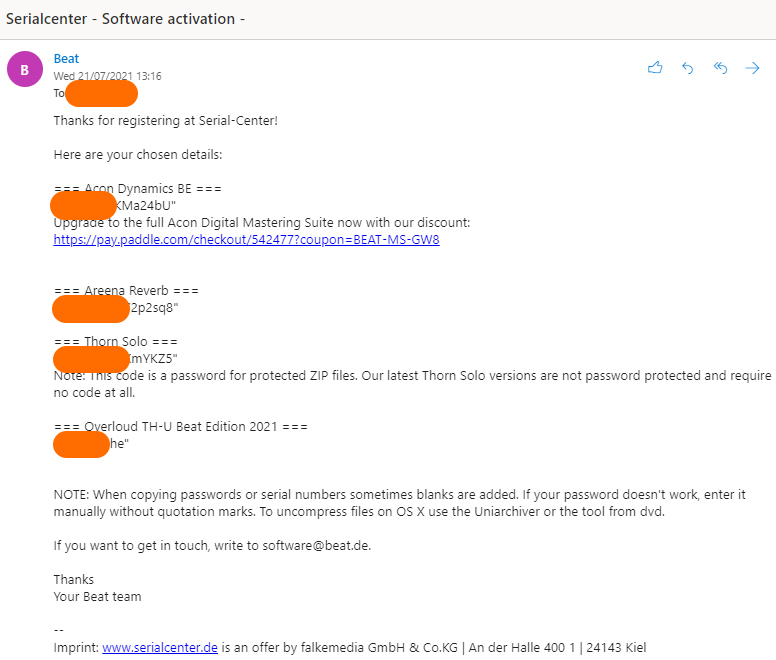Open the sender name Beat
Image resolution: width=776 pixels, height=660 pixels.
66,59
